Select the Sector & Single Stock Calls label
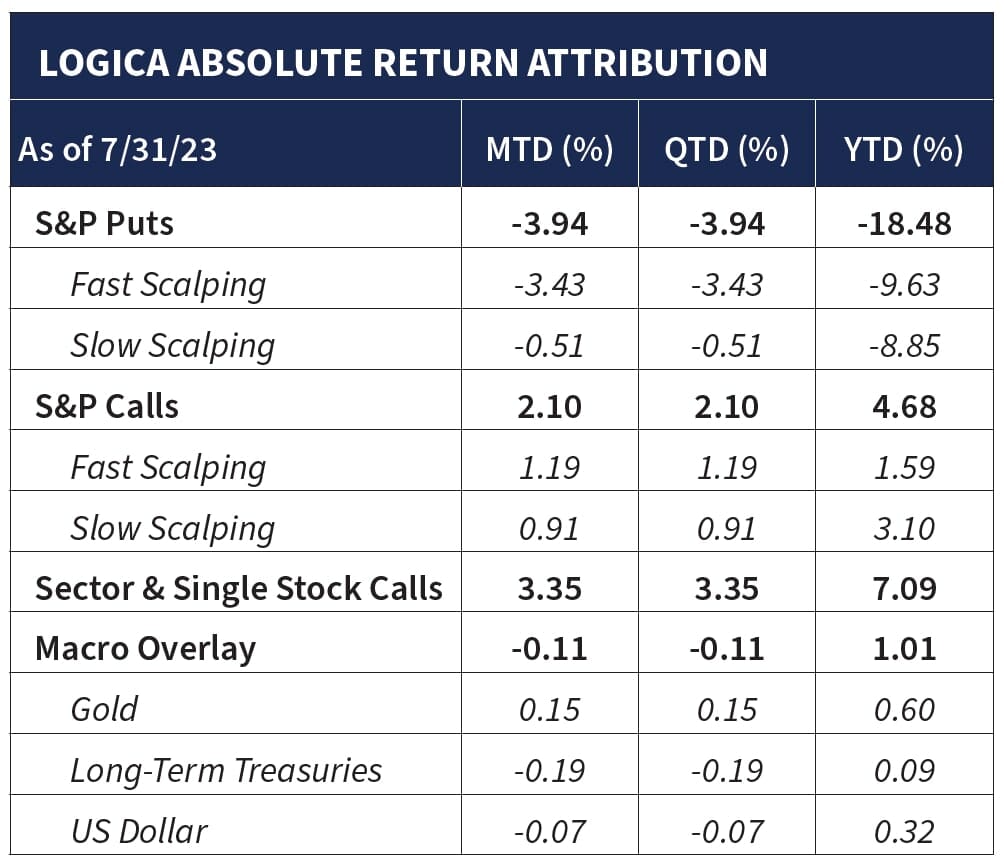1004x866 pixels. pyautogui.click(x=238, y=588)
